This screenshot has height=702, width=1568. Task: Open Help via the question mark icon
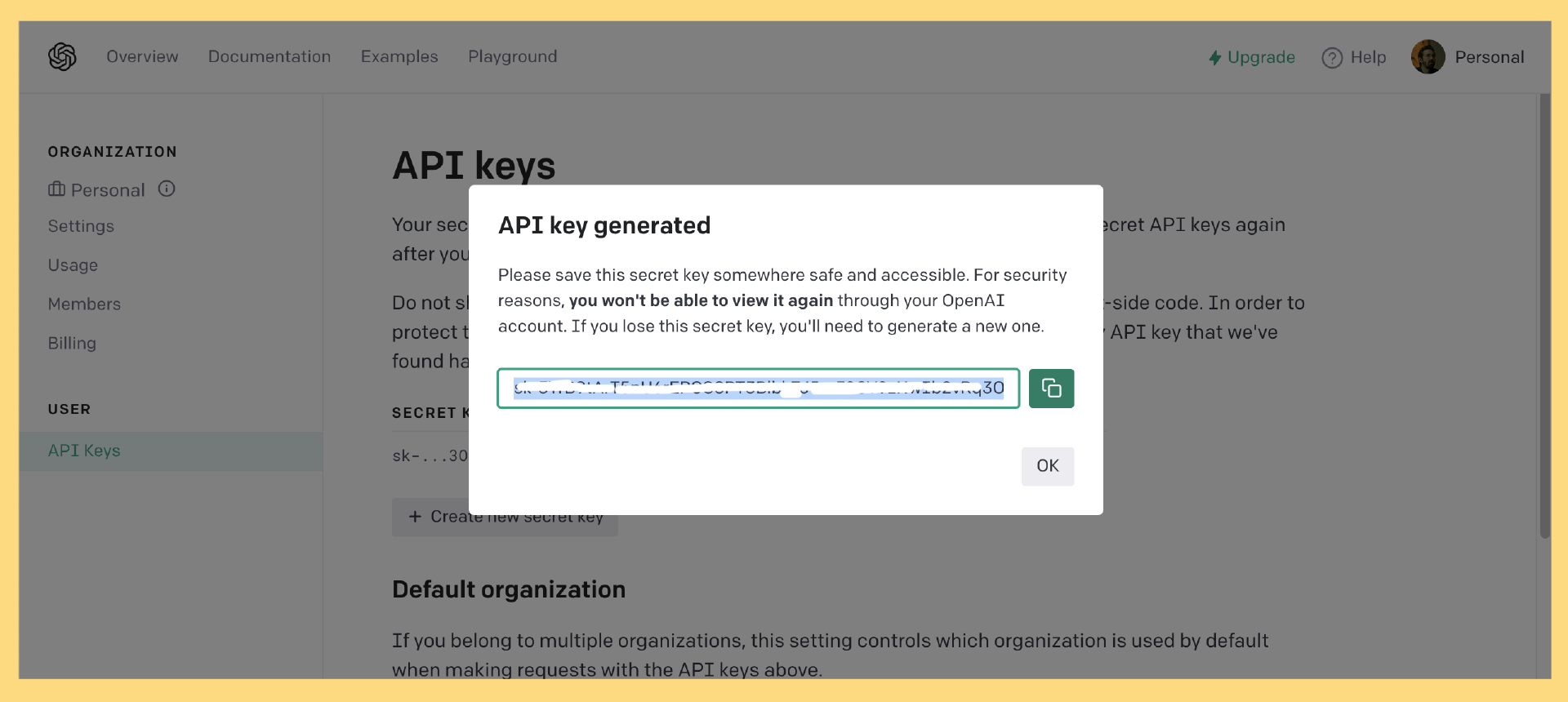[1332, 58]
